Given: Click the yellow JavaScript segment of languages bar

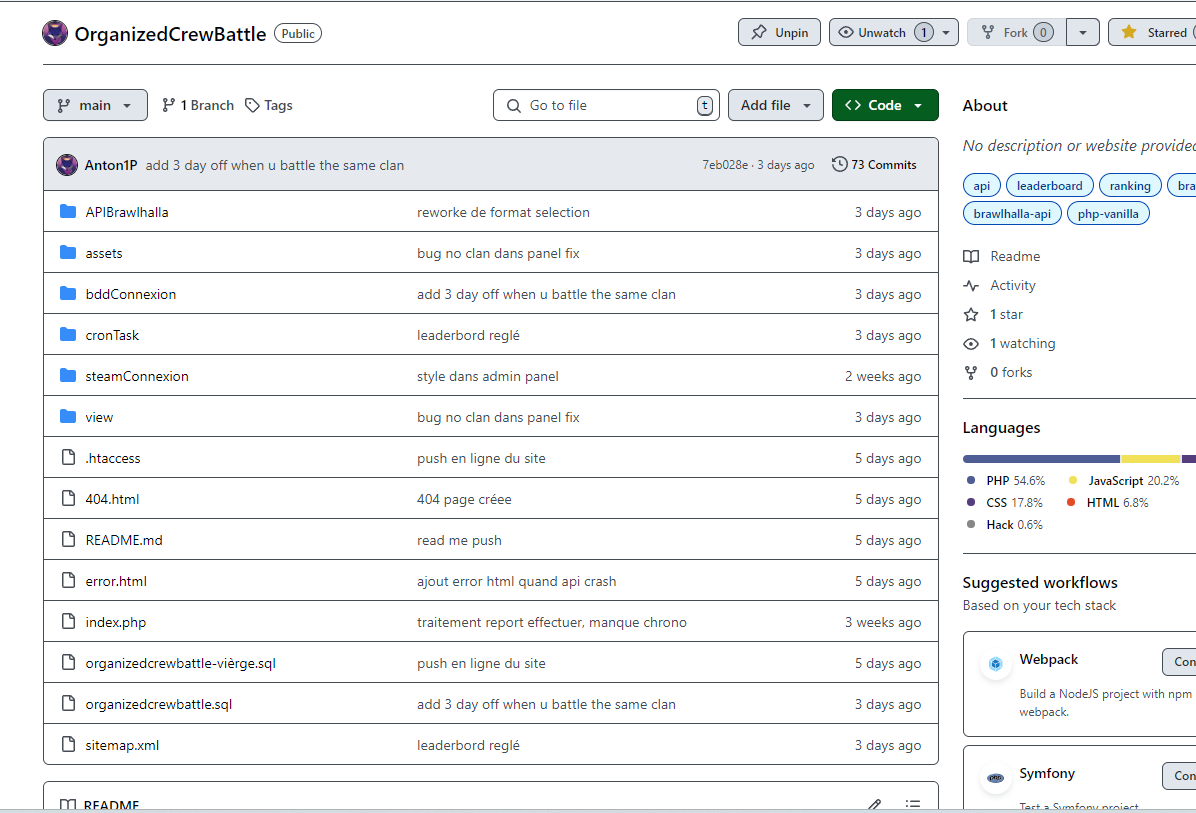Looking at the screenshot, I should (x=1150, y=459).
